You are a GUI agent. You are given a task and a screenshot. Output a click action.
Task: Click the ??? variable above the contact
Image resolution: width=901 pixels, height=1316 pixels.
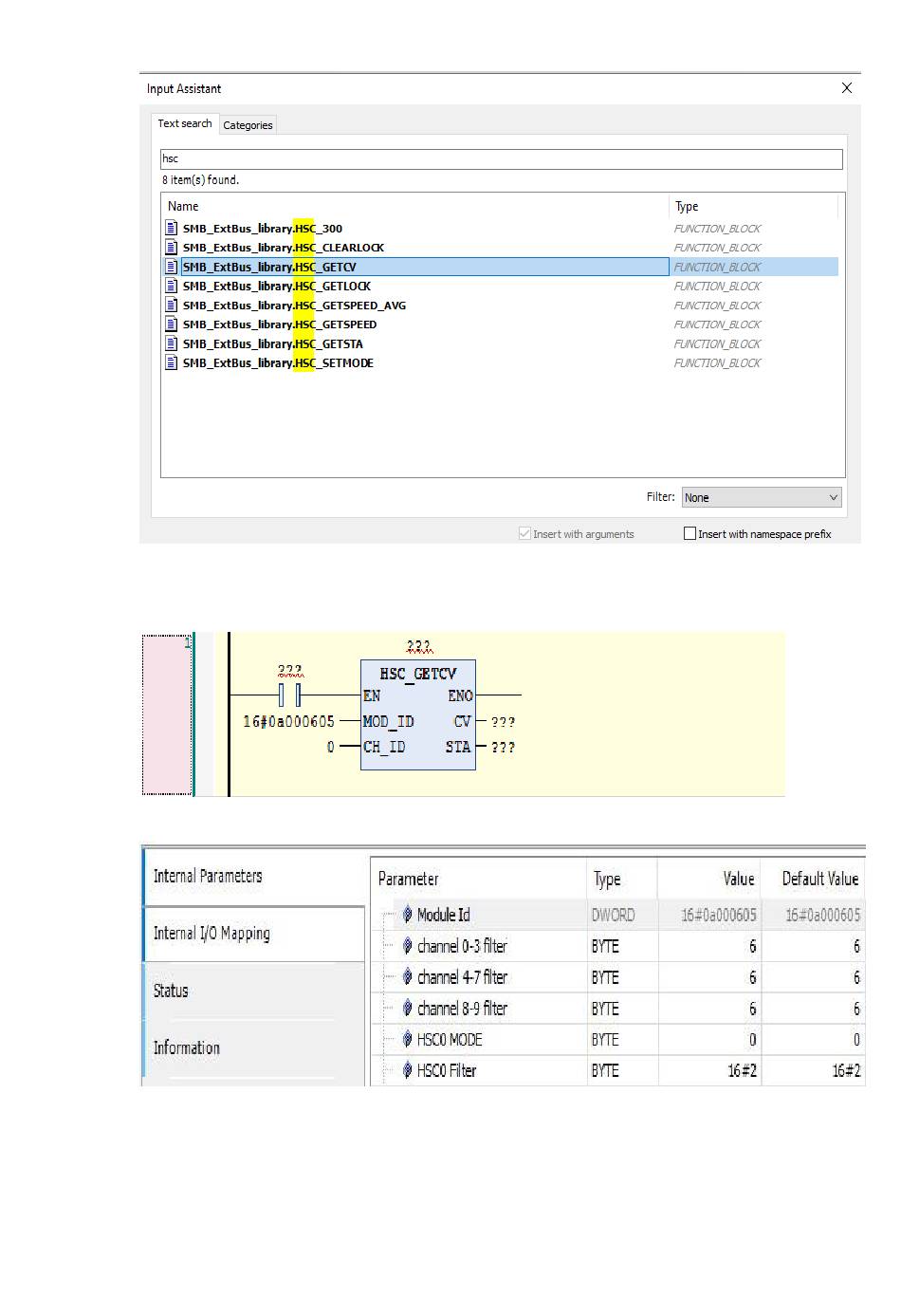(290, 670)
